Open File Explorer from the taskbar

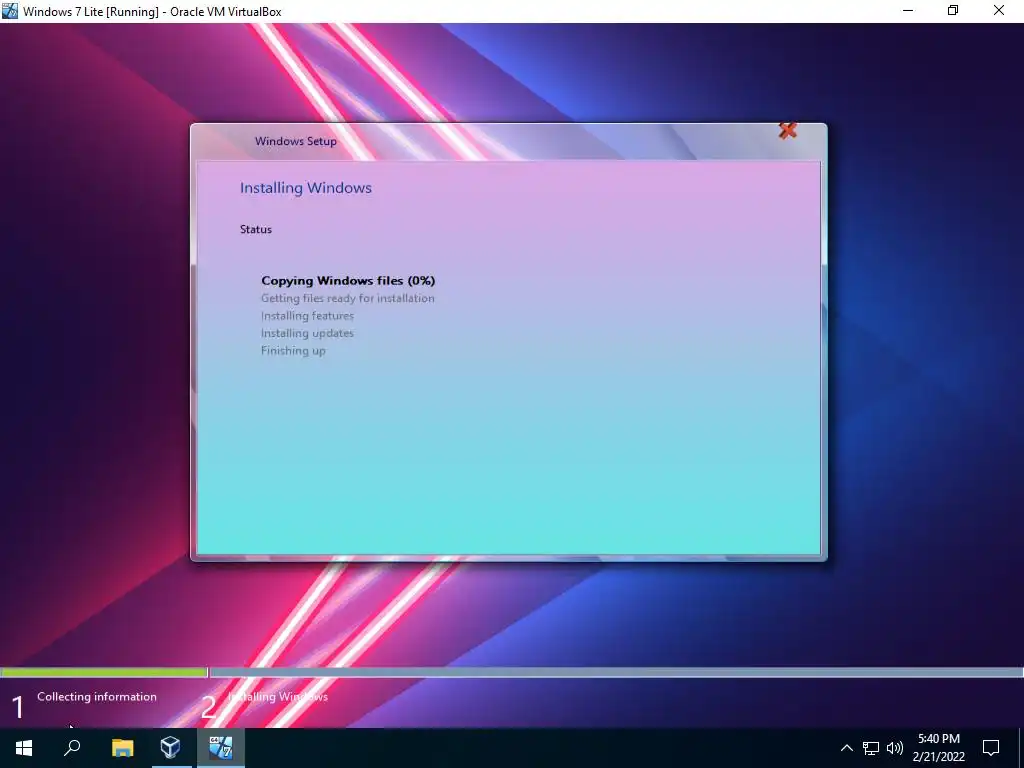click(x=122, y=748)
